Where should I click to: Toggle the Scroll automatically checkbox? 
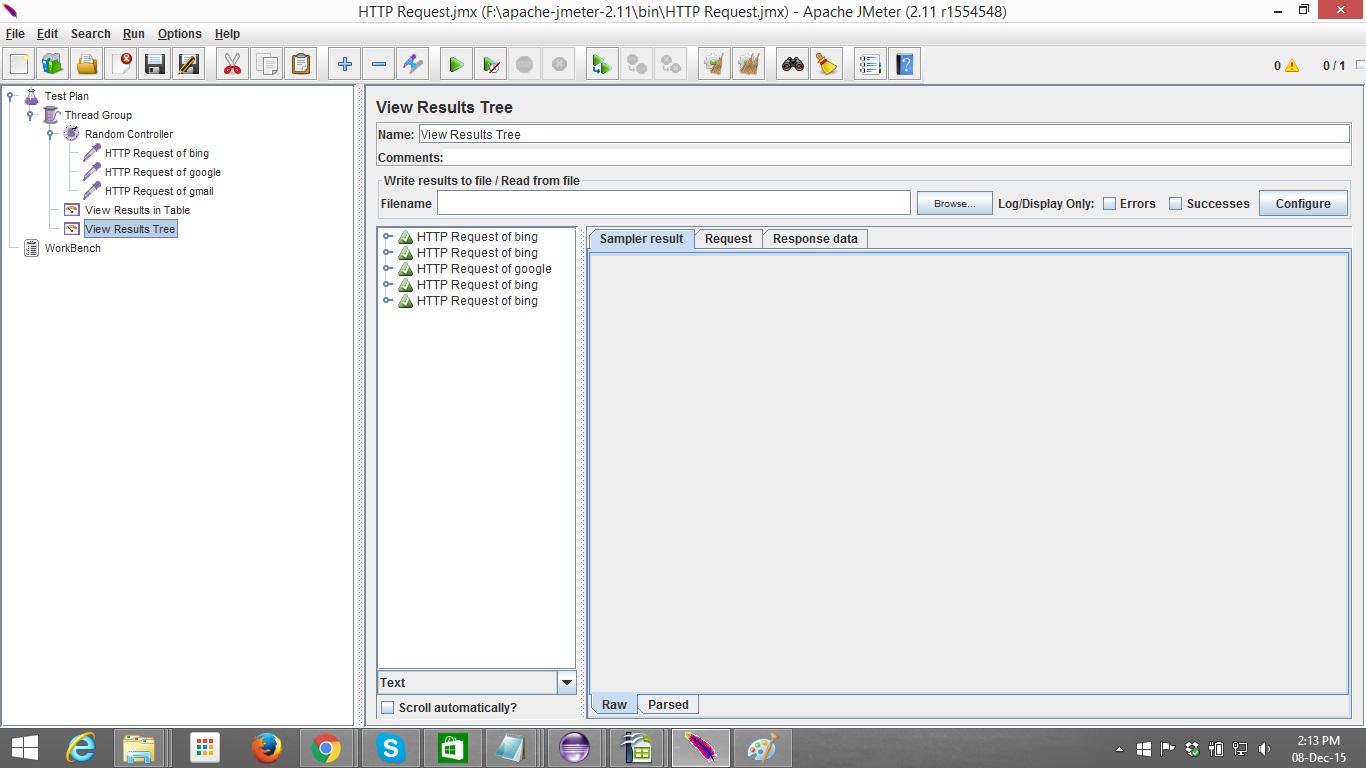click(388, 708)
